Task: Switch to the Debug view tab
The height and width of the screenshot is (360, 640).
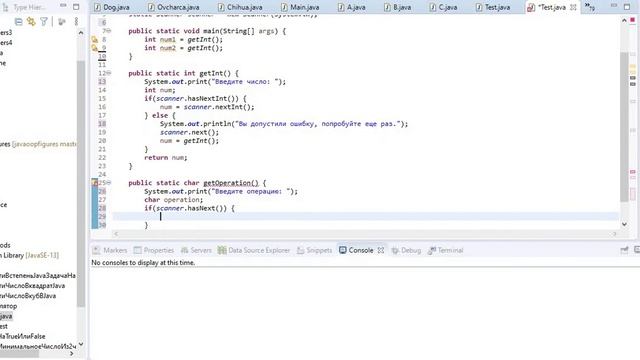Action: (x=406, y=250)
